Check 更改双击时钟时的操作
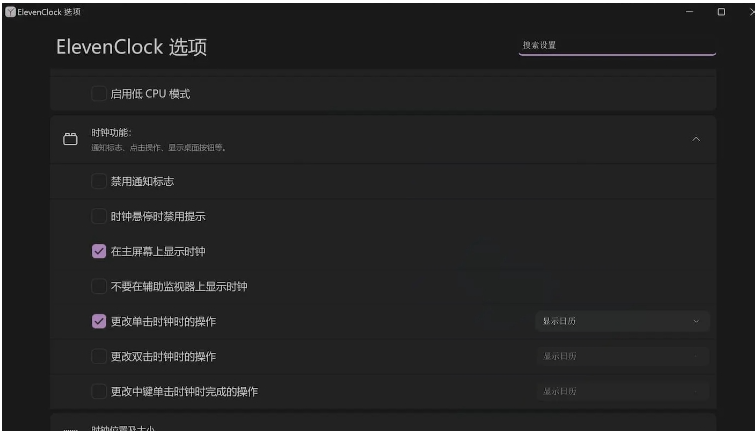The height and width of the screenshot is (431, 755). point(98,357)
